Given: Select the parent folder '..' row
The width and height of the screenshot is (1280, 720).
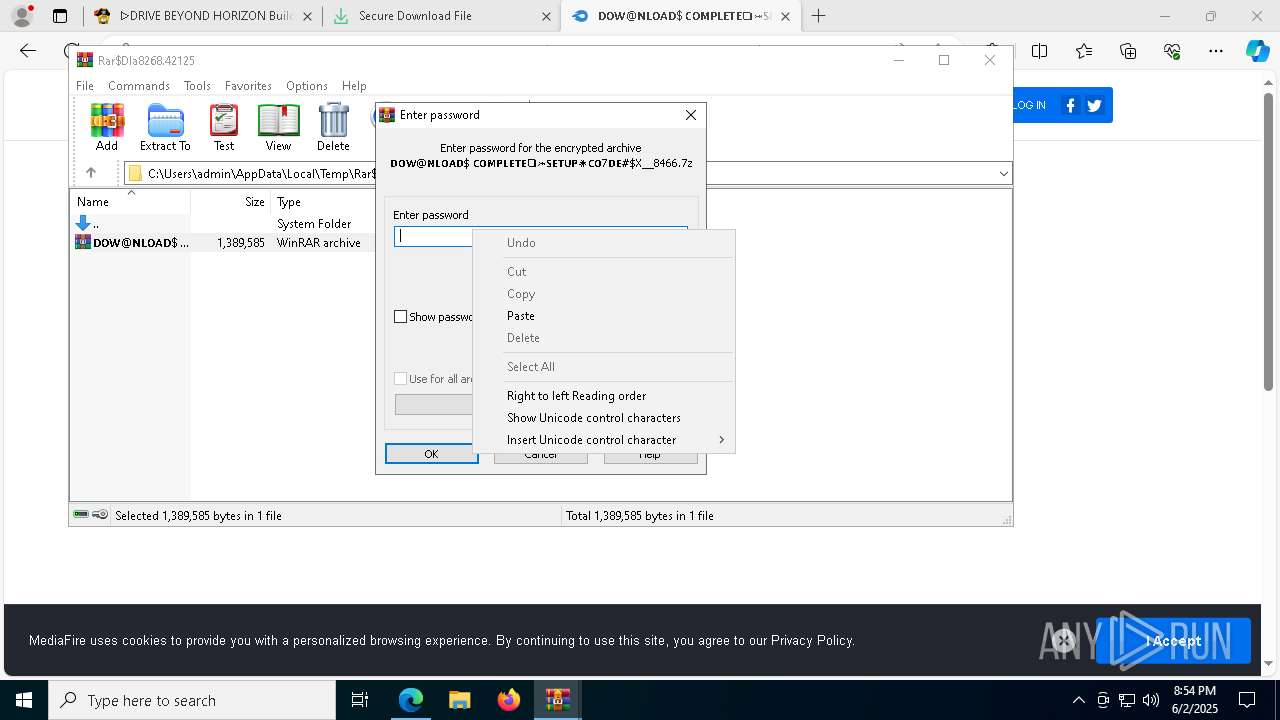Looking at the screenshot, I should coord(220,224).
